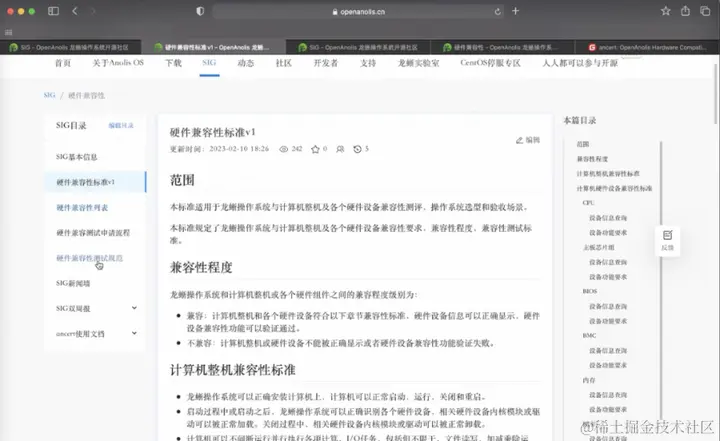The image size is (720, 441).
Task: Open a new tab with the plus icon
Action: (x=515, y=11)
